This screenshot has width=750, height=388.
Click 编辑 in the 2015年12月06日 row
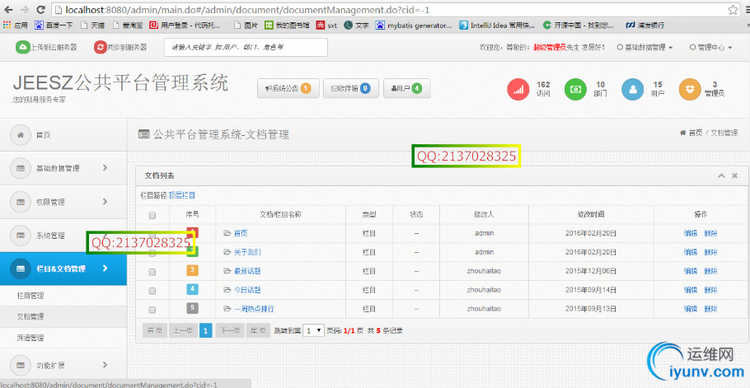point(690,271)
